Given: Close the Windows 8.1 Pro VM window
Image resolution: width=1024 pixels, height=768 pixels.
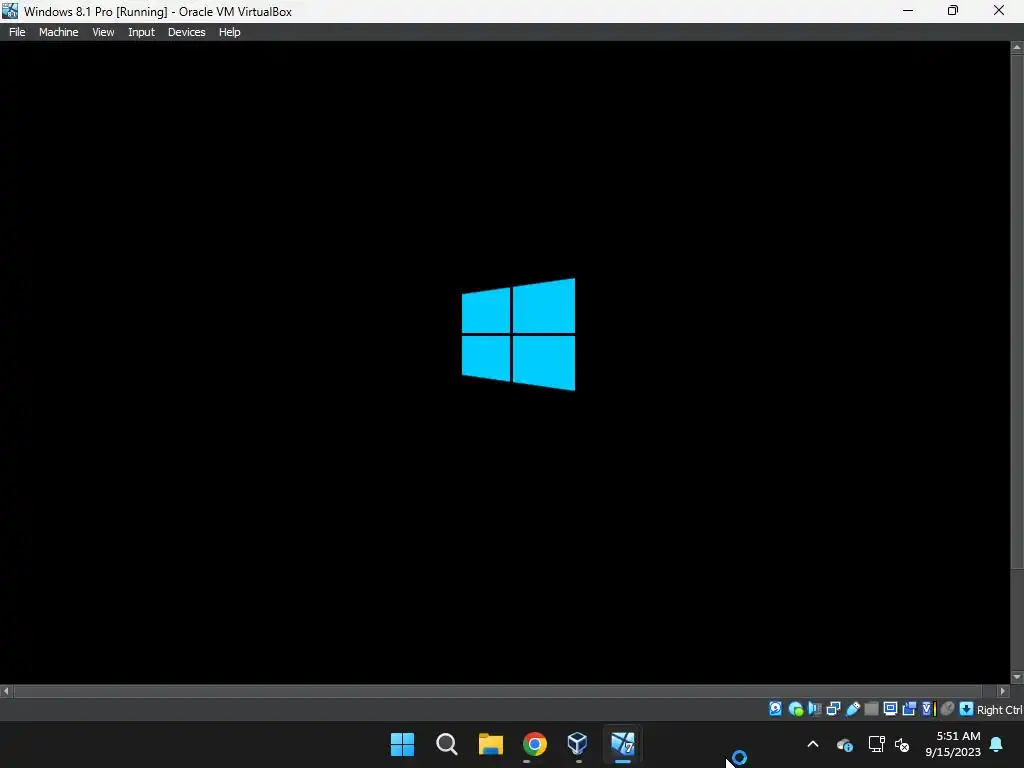Looking at the screenshot, I should pos(999,10).
